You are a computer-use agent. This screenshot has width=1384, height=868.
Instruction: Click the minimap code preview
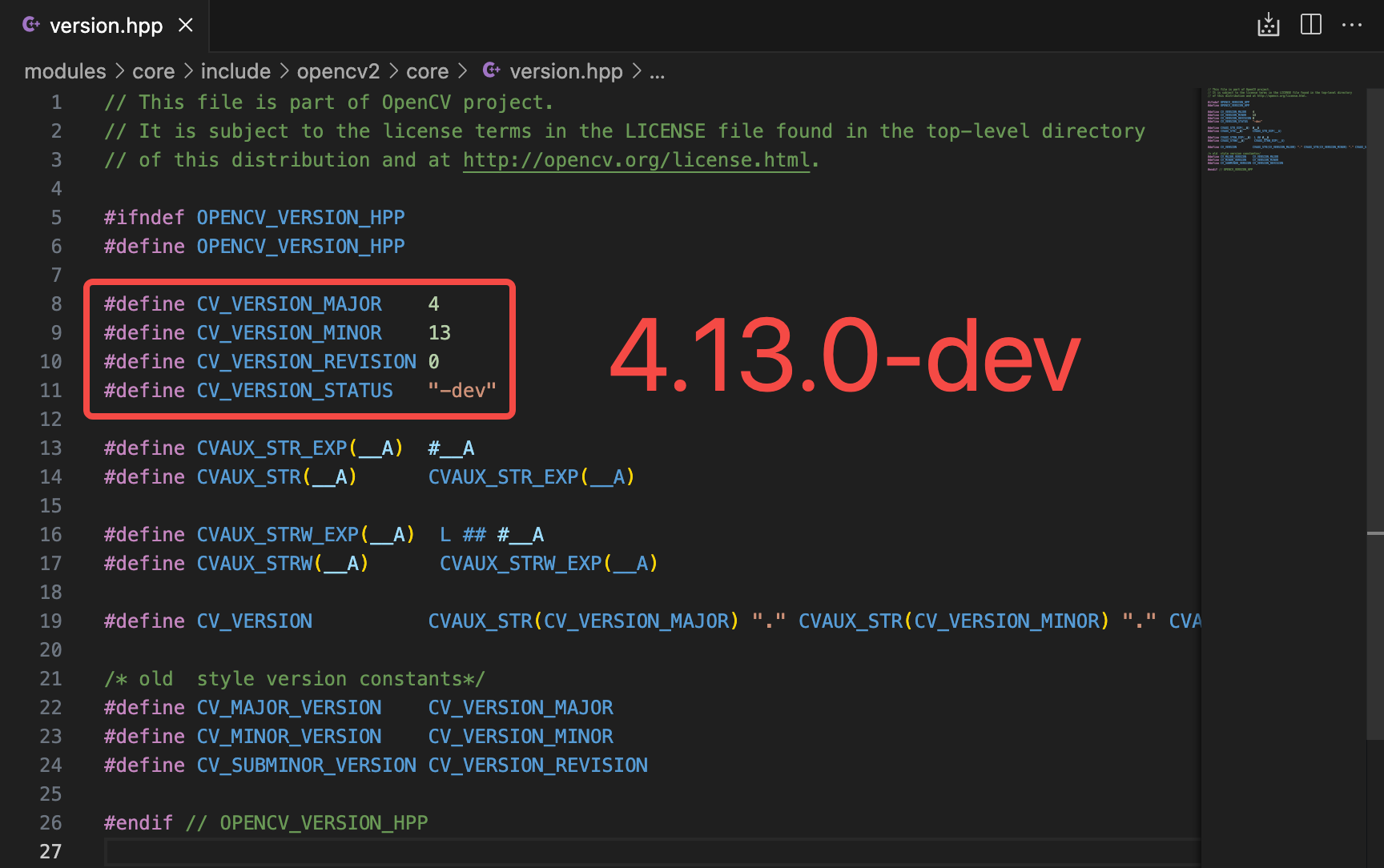[x=1285, y=128]
